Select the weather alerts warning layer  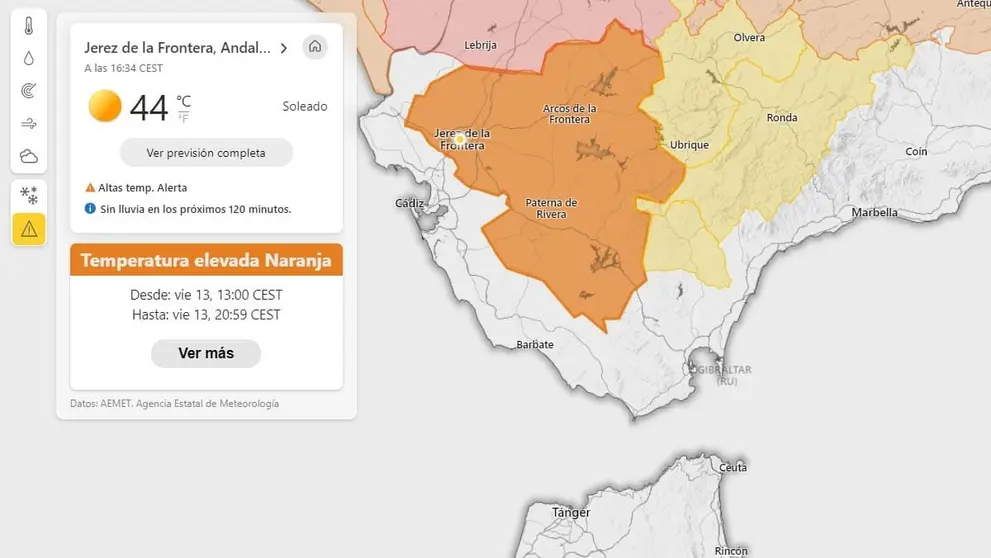(29, 229)
